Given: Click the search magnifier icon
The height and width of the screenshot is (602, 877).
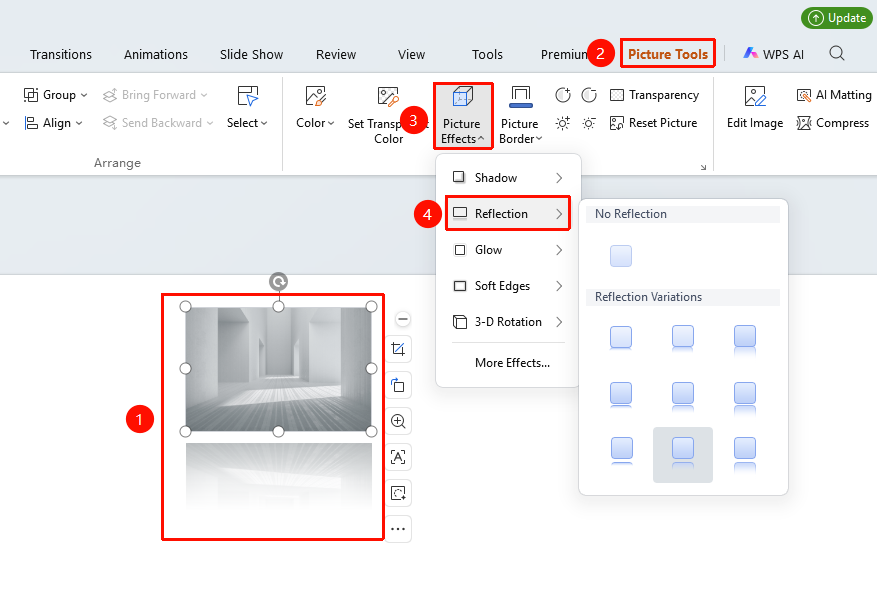Looking at the screenshot, I should [x=837, y=54].
